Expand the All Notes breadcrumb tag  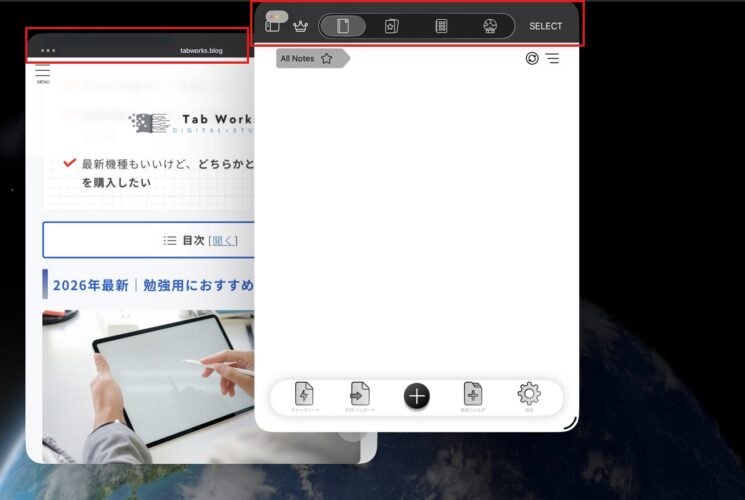(x=297, y=59)
